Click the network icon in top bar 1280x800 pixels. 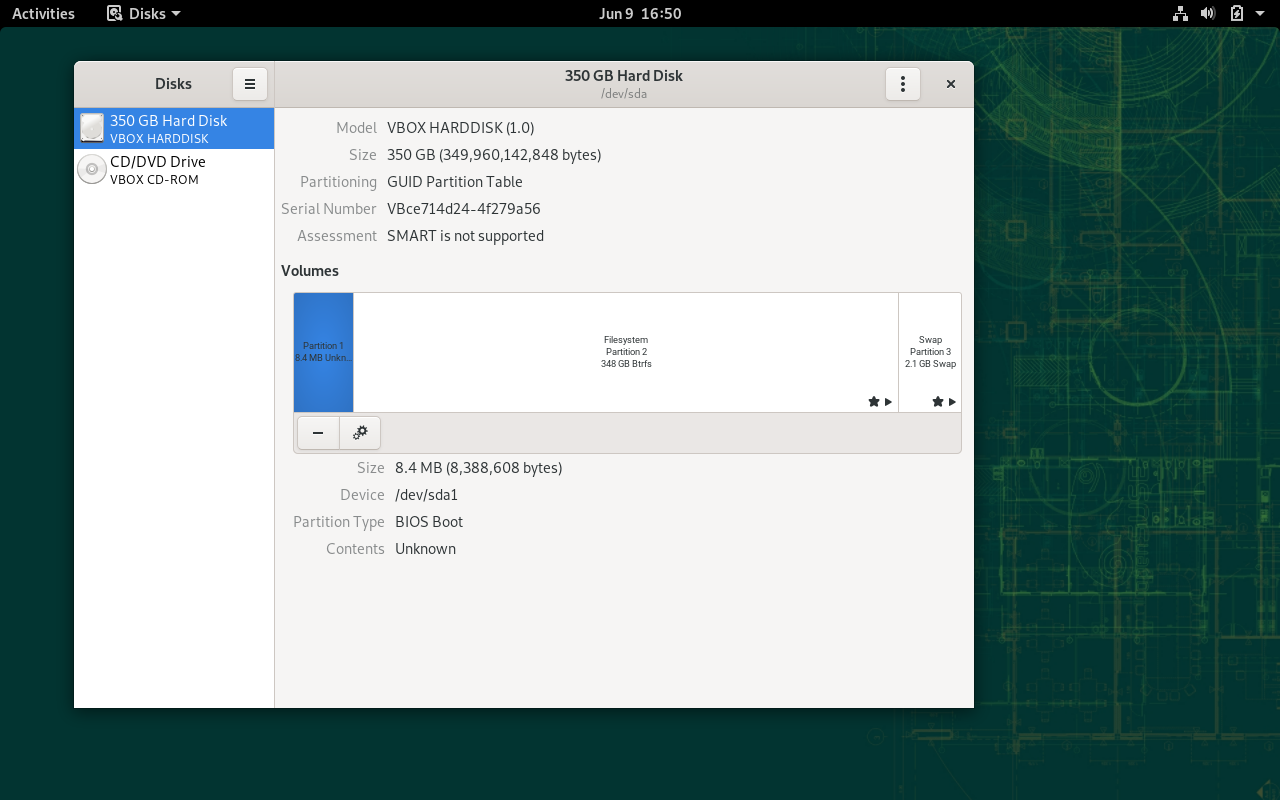tap(1180, 13)
